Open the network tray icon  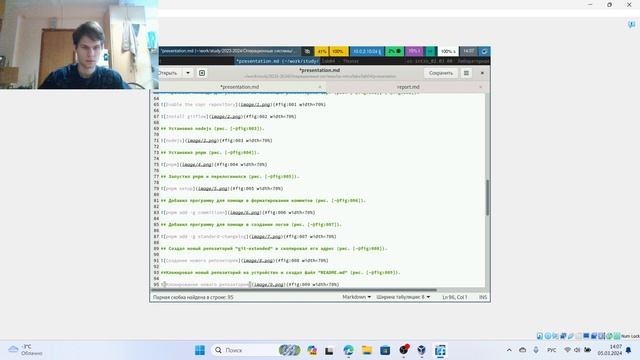tap(567, 350)
